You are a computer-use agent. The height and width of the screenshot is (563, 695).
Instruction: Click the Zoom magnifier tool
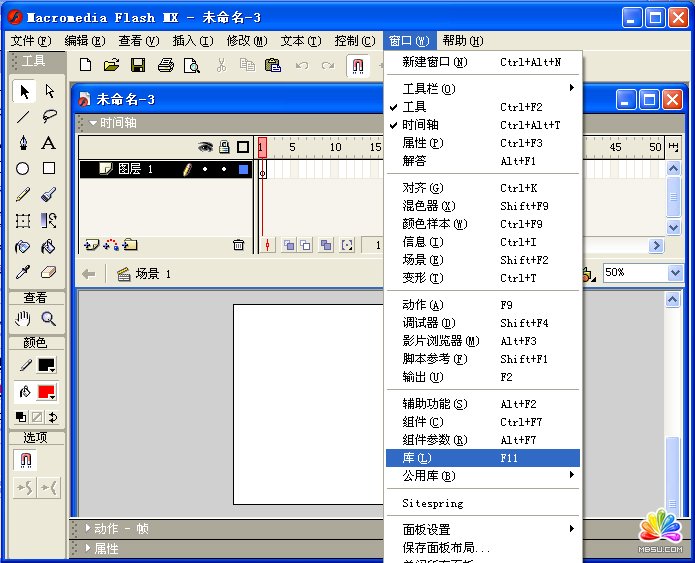(x=49, y=319)
